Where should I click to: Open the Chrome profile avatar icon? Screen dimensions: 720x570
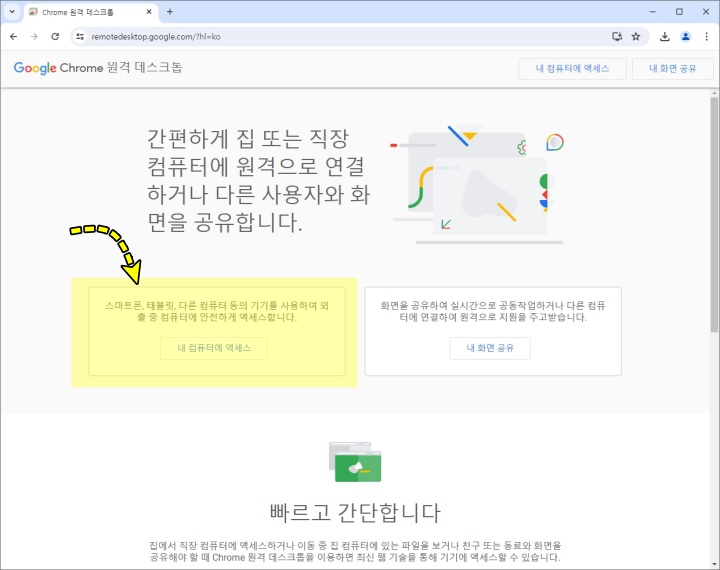click(686, 36)
